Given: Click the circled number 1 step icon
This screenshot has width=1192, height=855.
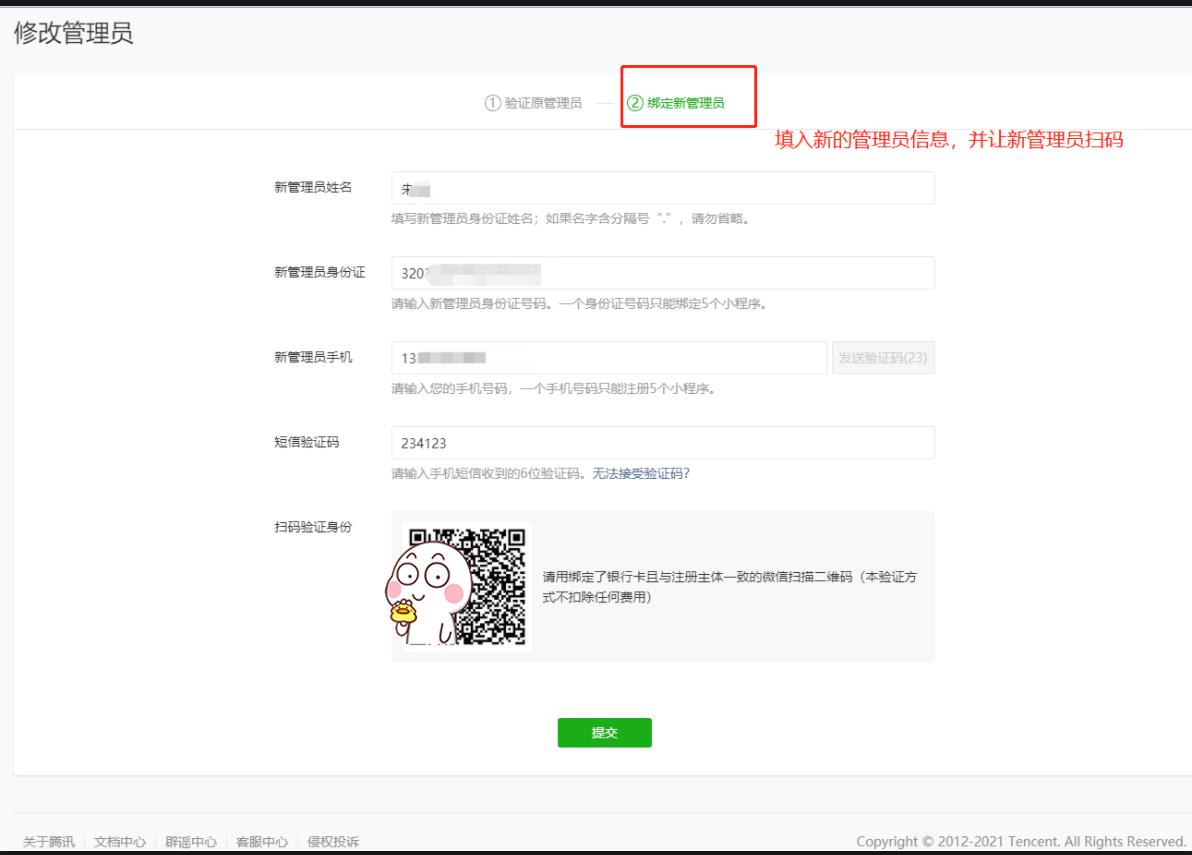Looking at the screenshot, I should tap(493, 103).
